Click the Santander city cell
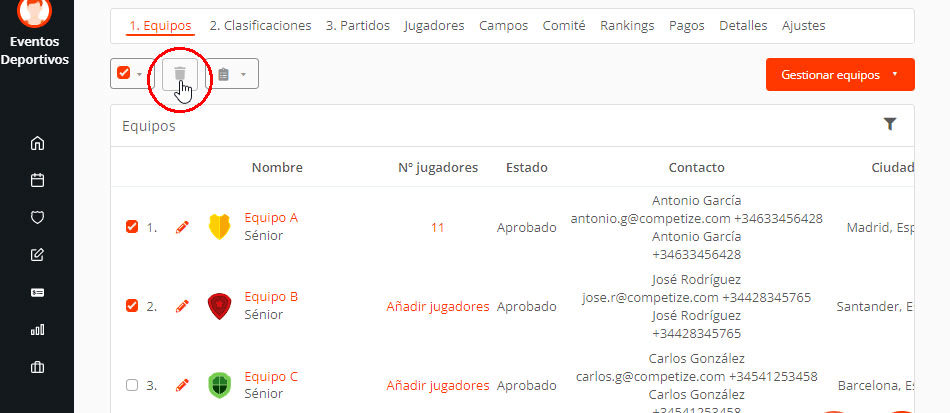The image size is (950, 413). [875, 306]
